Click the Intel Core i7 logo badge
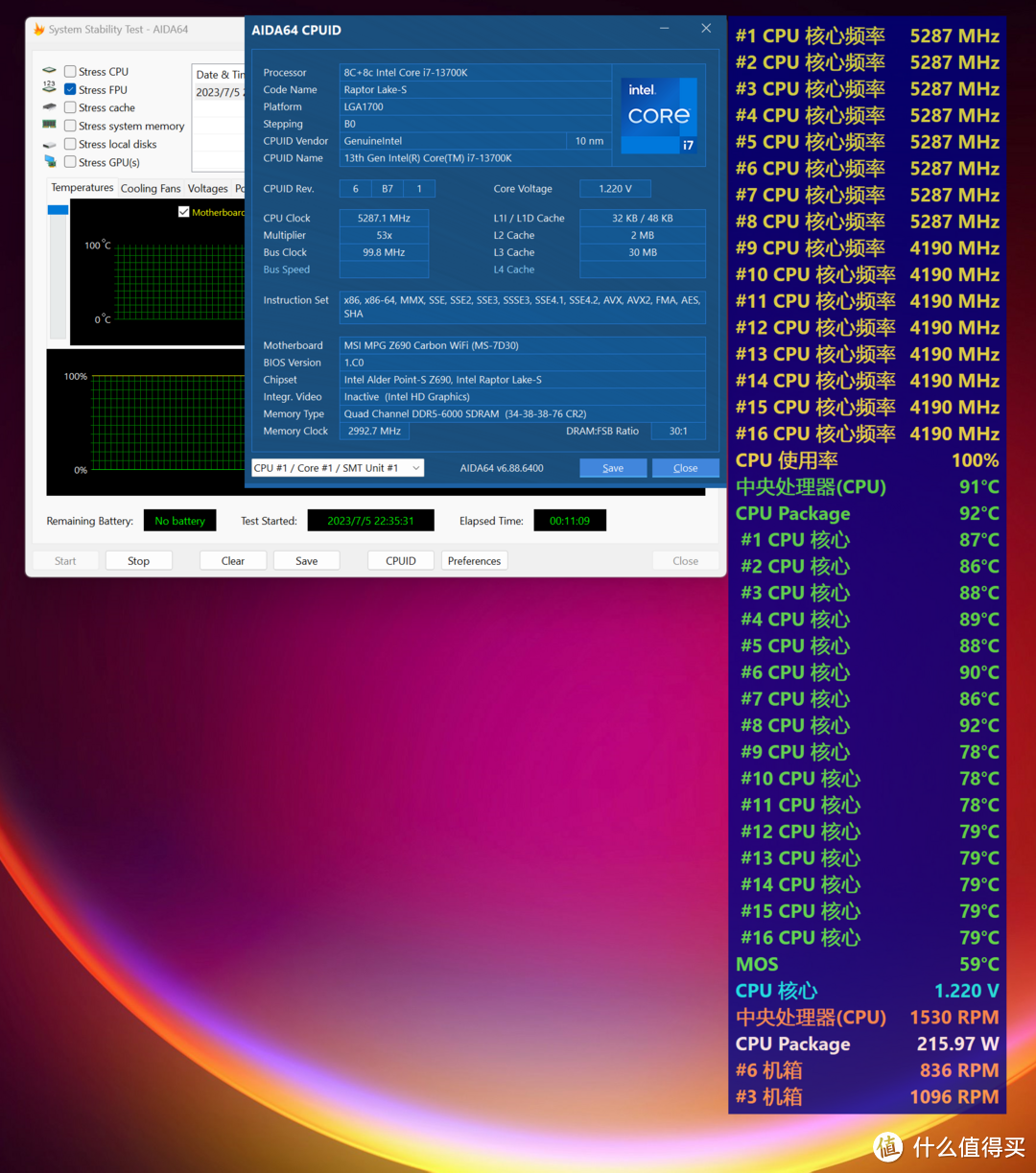 pos(658,116)
